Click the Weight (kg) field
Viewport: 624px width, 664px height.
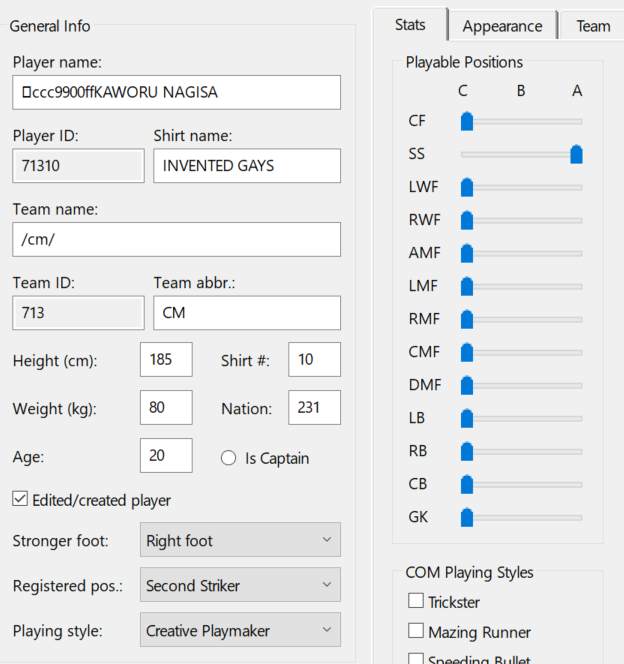coord(166,407)
